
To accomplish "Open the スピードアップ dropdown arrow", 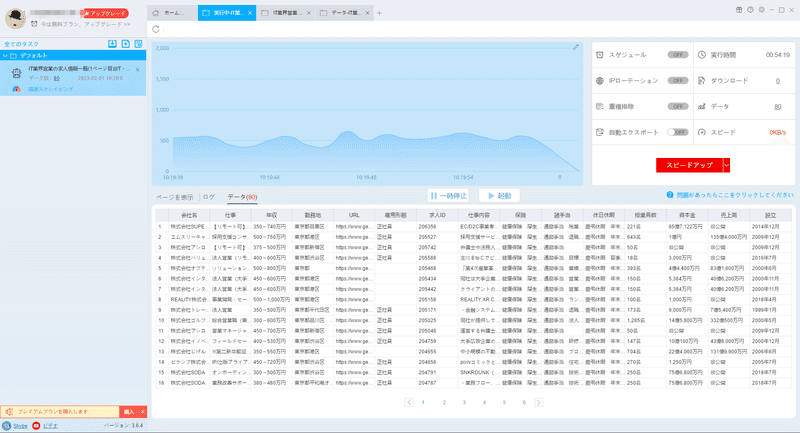I will click(x=727, y=165).
